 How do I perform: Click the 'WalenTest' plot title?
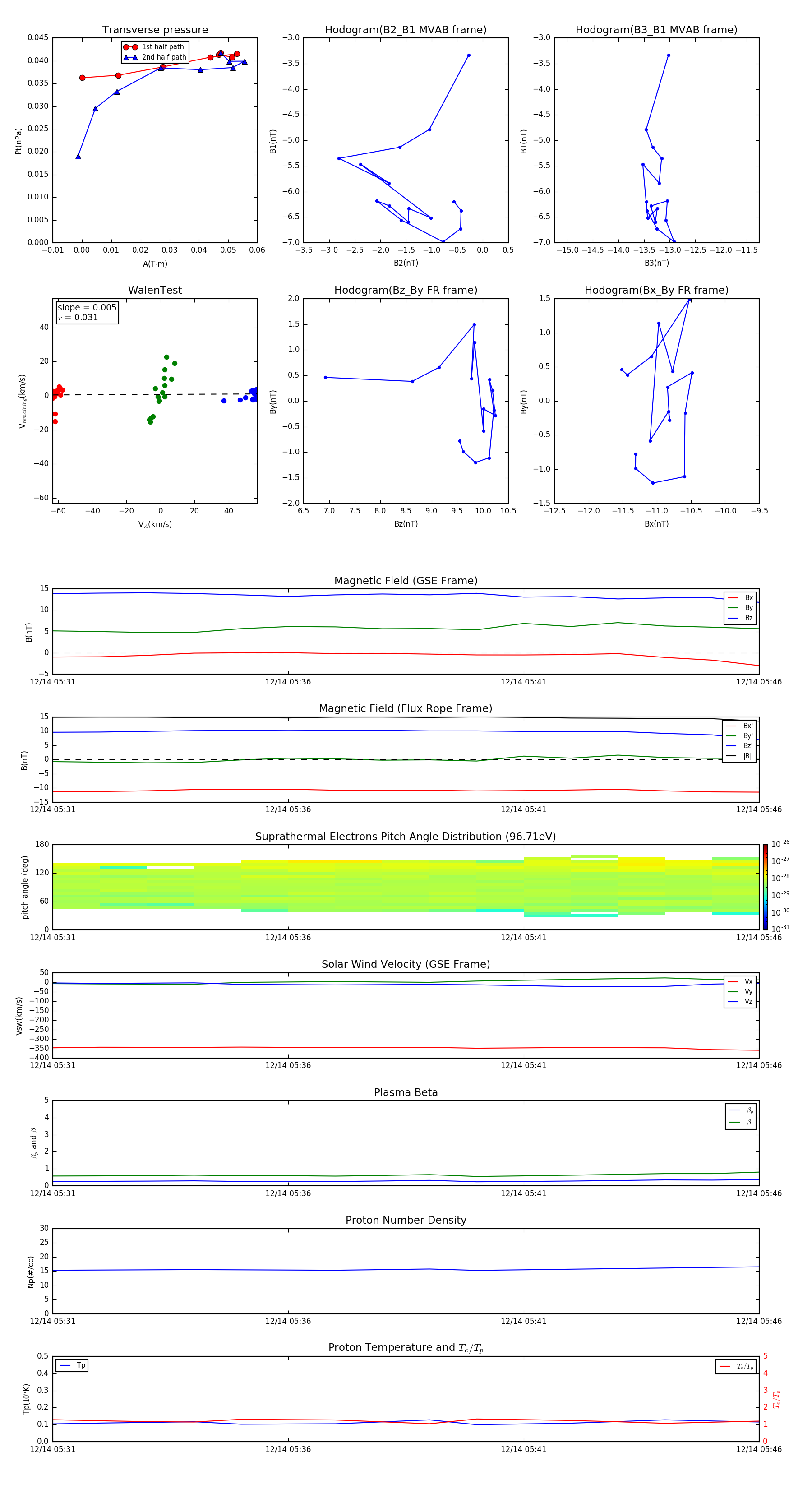[x=155, y=290]
